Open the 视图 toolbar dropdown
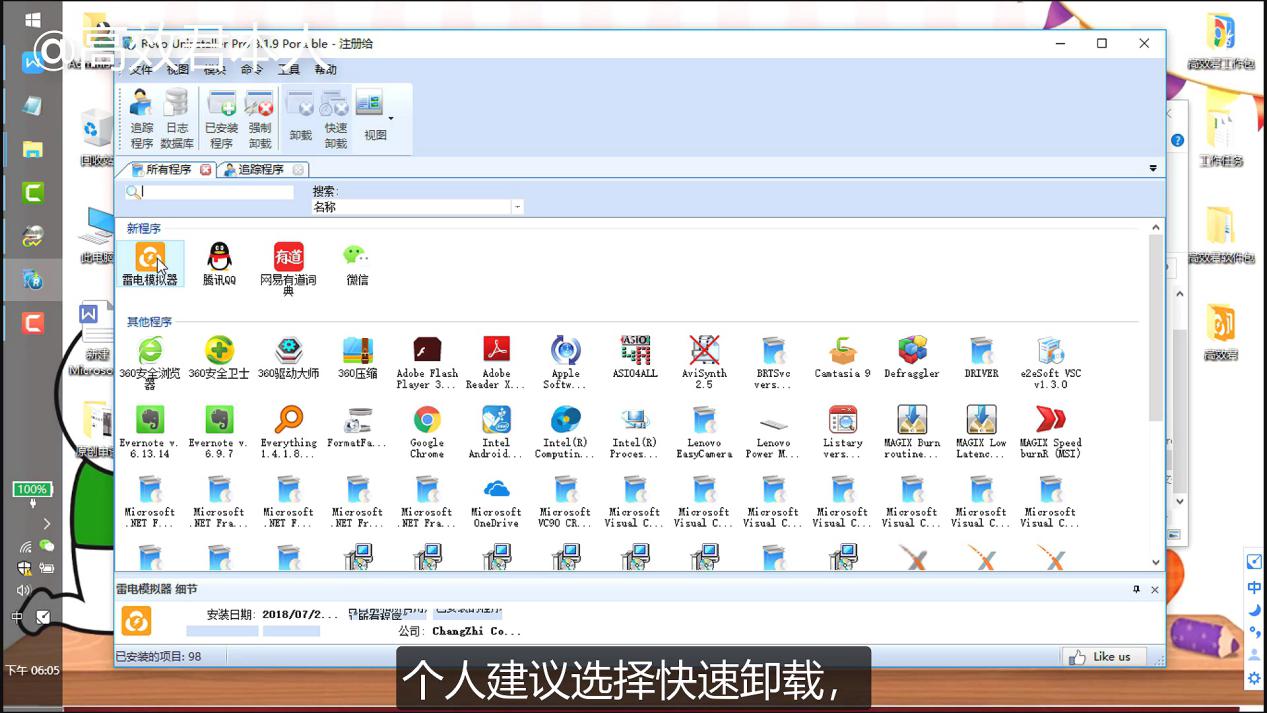 375,119
